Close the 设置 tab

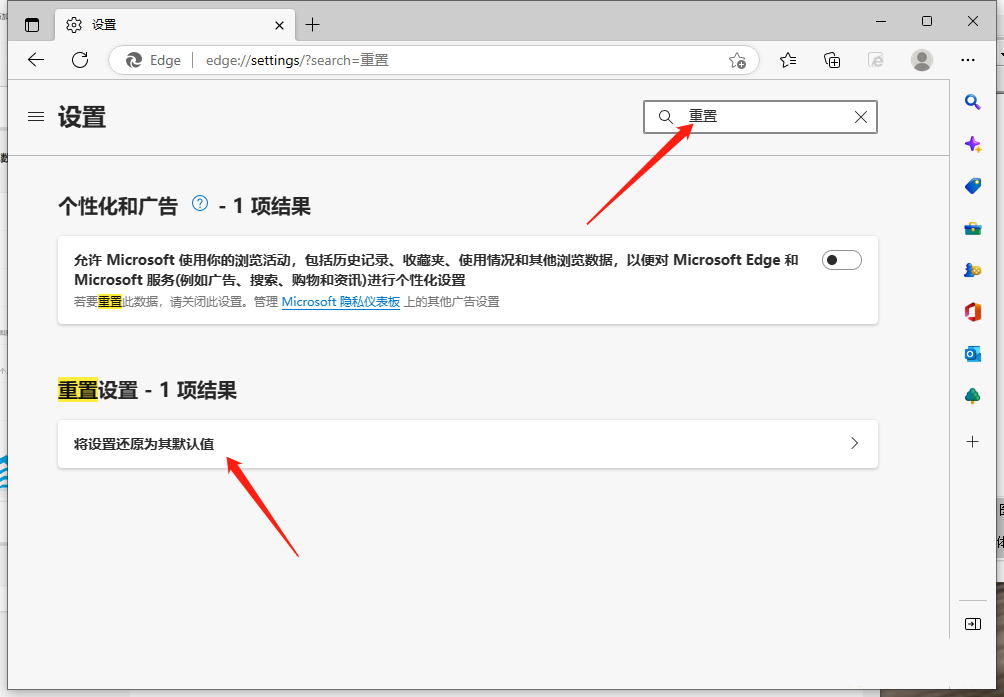pos(279,26)
